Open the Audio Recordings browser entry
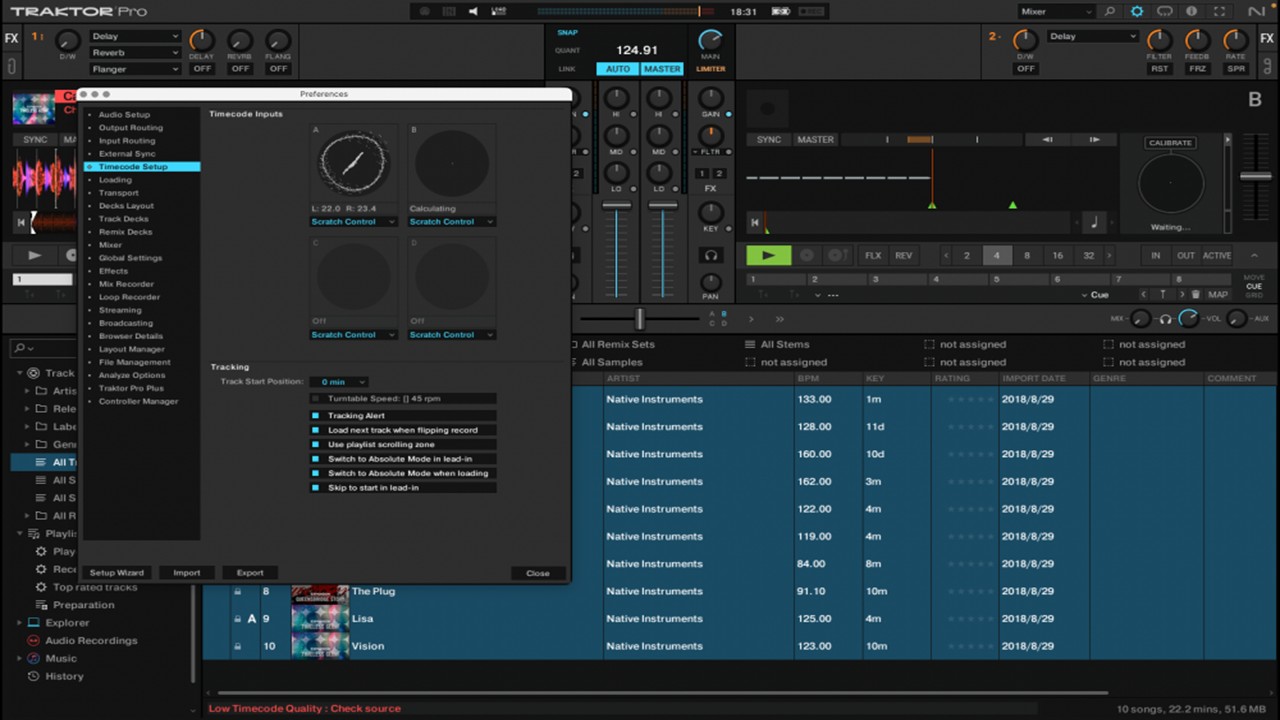 tap(91, 640)
